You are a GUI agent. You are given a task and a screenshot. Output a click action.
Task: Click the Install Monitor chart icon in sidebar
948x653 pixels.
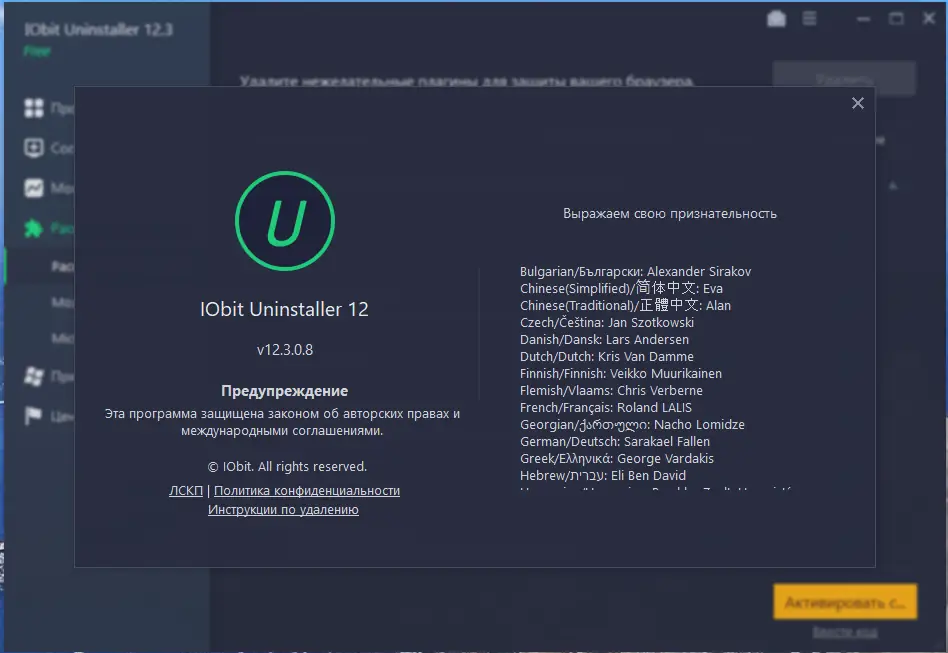tap(34, 188)
